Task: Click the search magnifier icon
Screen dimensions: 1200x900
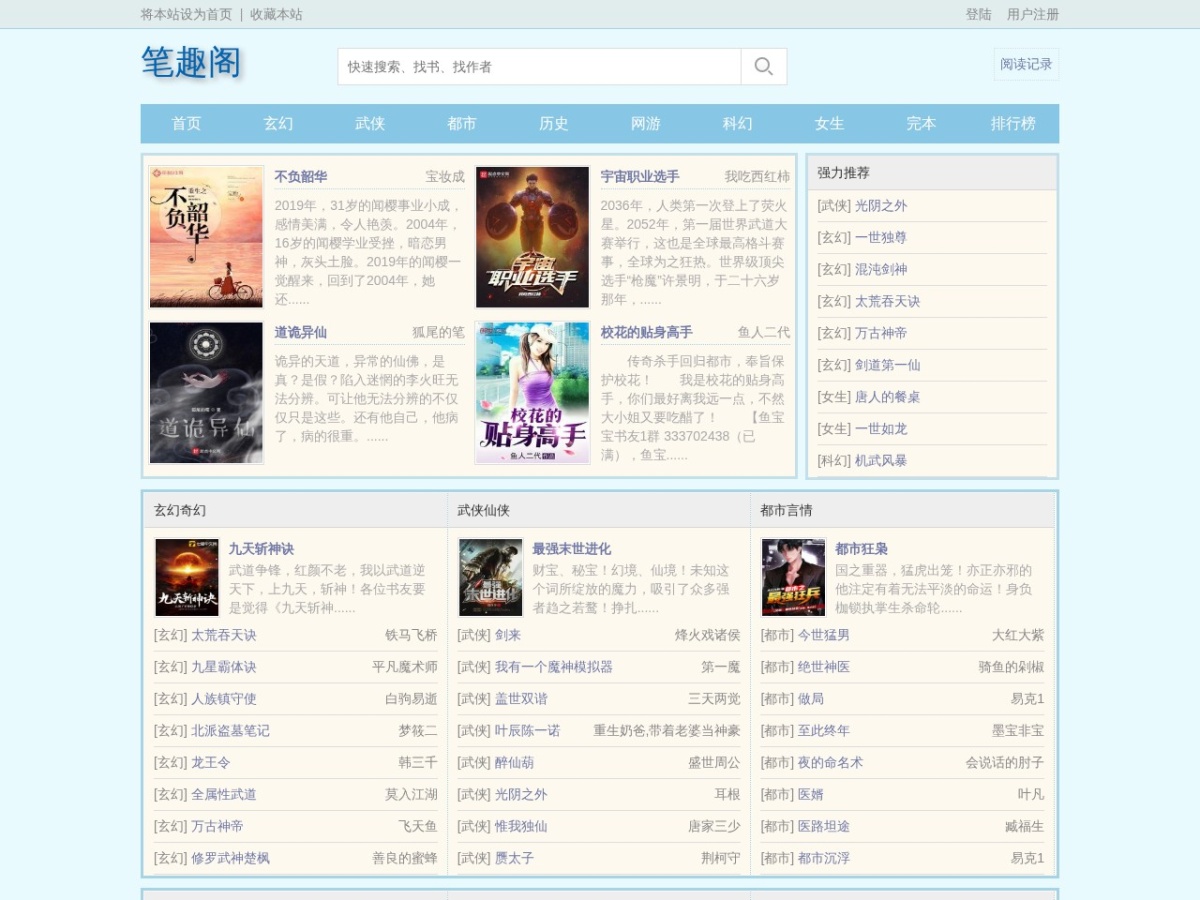Action: coord(764,67)
